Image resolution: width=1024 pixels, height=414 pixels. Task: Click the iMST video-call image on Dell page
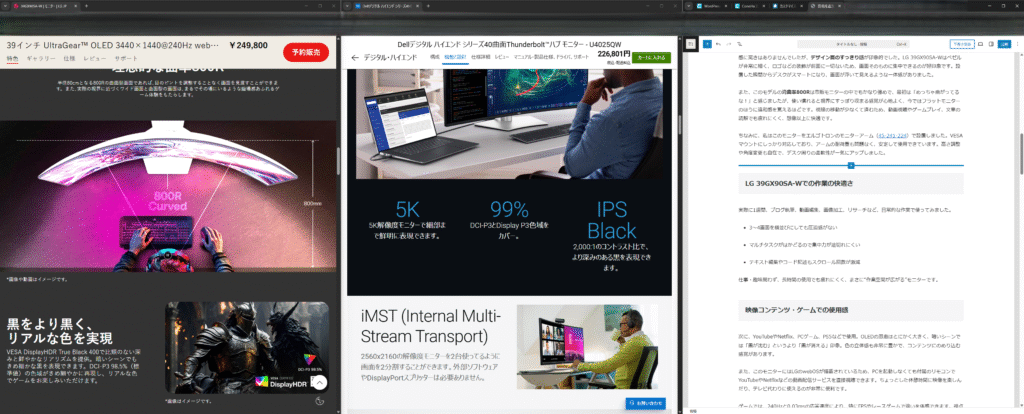click(587, 347)
